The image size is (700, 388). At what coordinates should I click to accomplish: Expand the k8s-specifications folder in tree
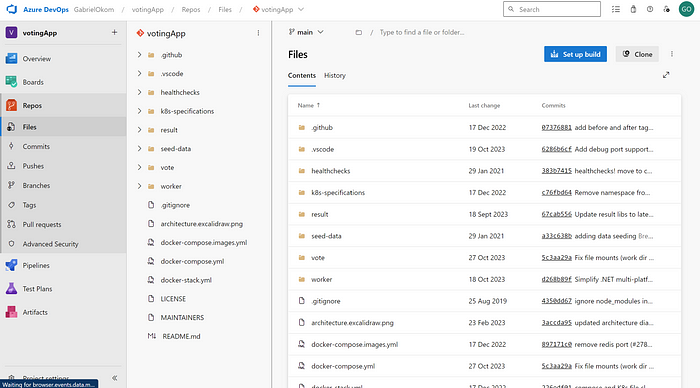coord(139,111)
